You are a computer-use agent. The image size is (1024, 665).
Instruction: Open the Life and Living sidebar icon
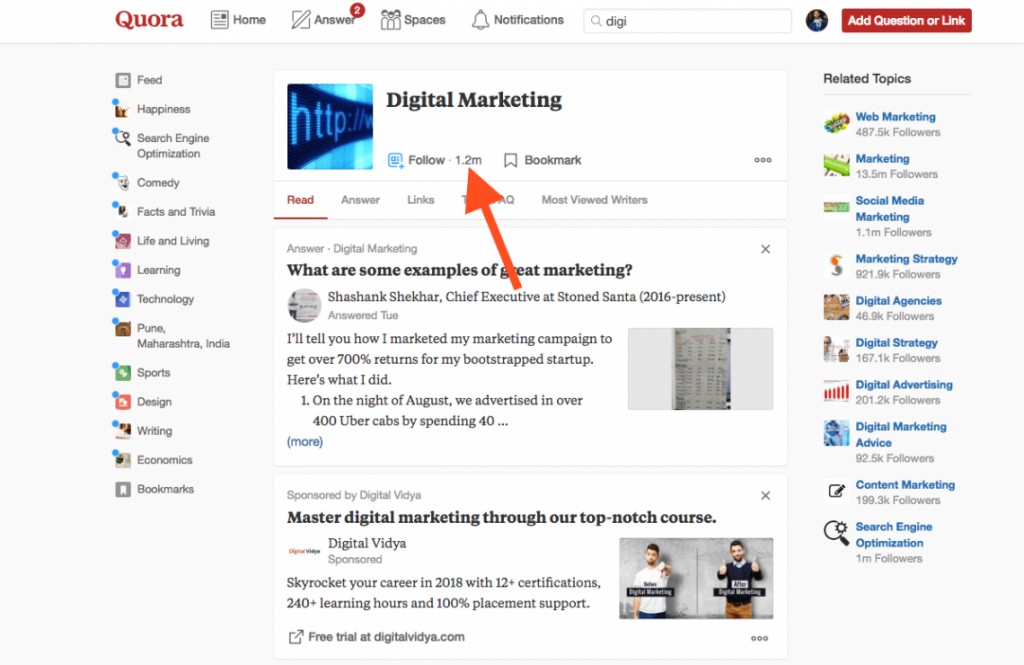tap(122, 241)
